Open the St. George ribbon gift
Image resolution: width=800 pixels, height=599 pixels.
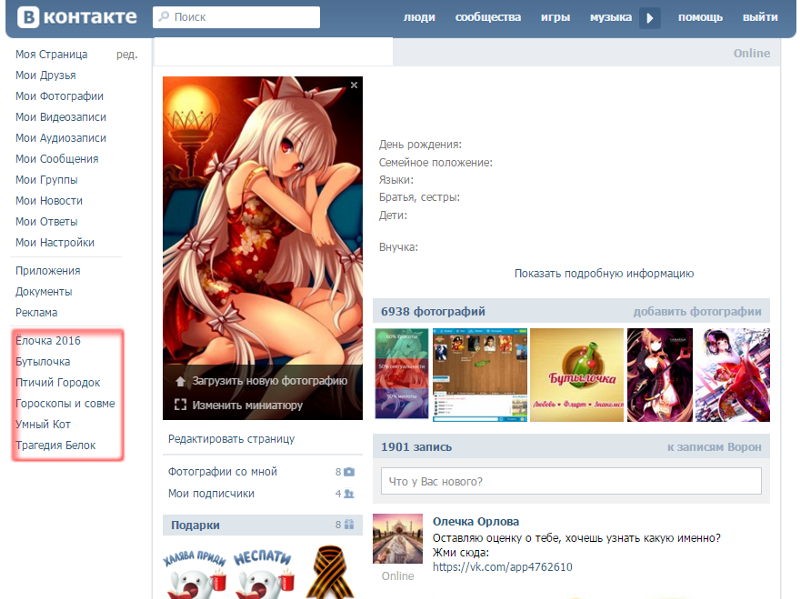tap(329, 572)
